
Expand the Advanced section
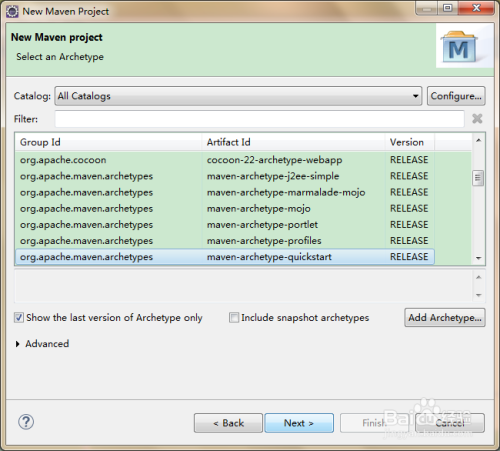pos(18,344)
